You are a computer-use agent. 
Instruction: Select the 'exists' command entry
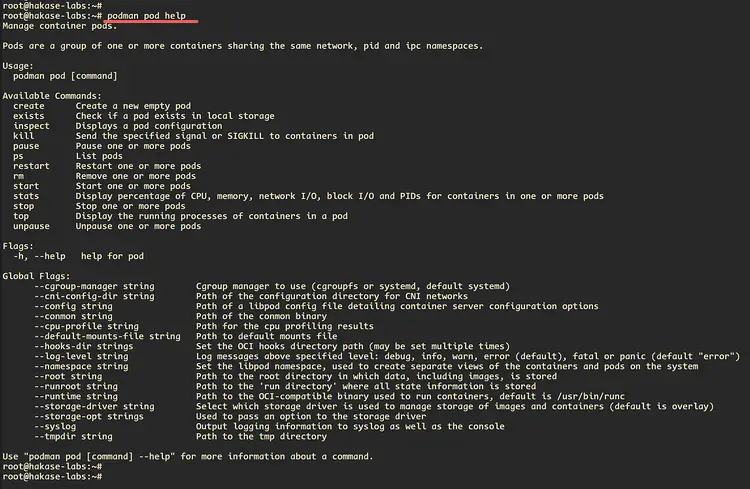pyautogui.click(x=29, y=116)
